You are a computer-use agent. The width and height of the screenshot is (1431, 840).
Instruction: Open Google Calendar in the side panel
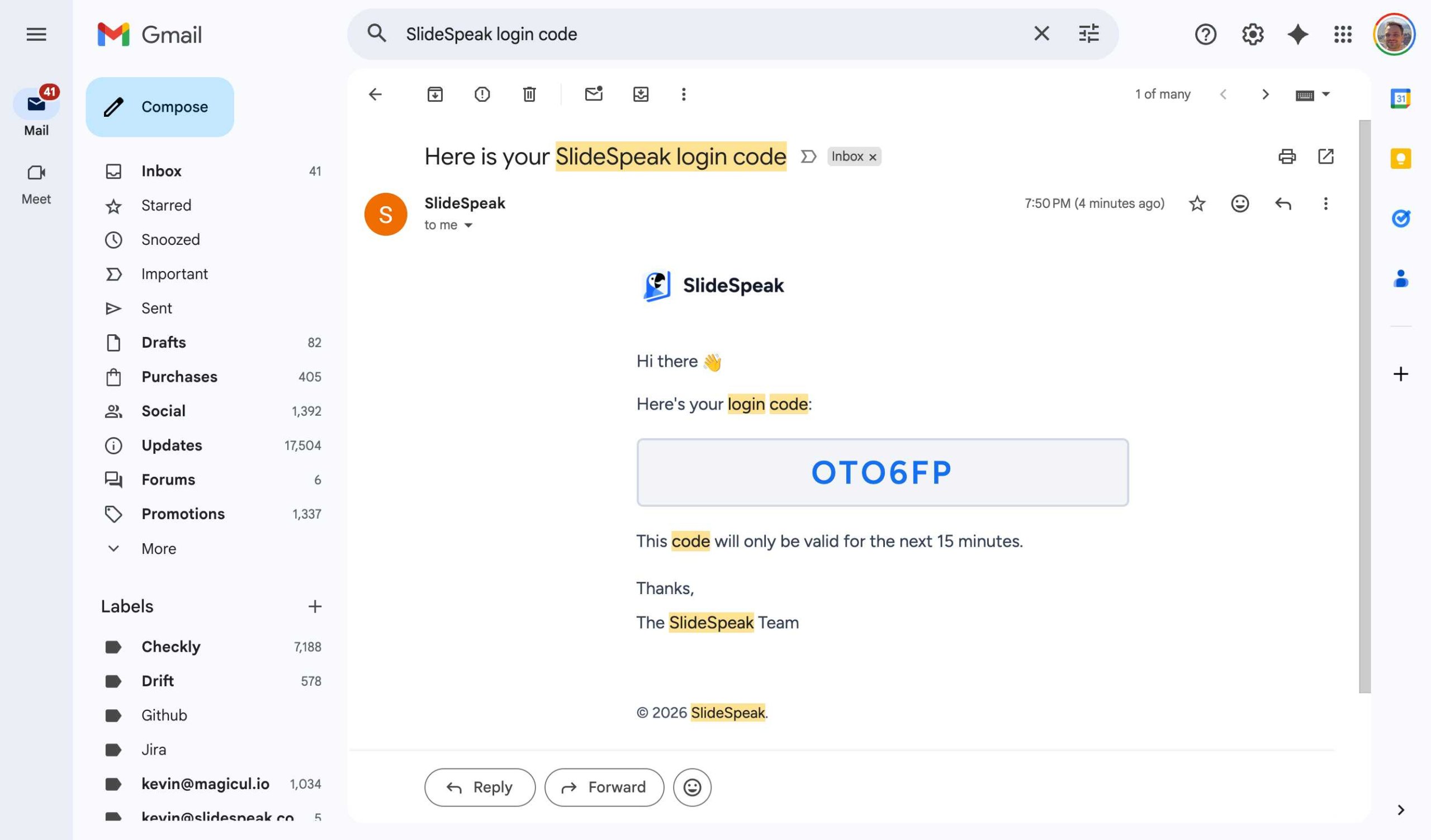coord(1400,98)
